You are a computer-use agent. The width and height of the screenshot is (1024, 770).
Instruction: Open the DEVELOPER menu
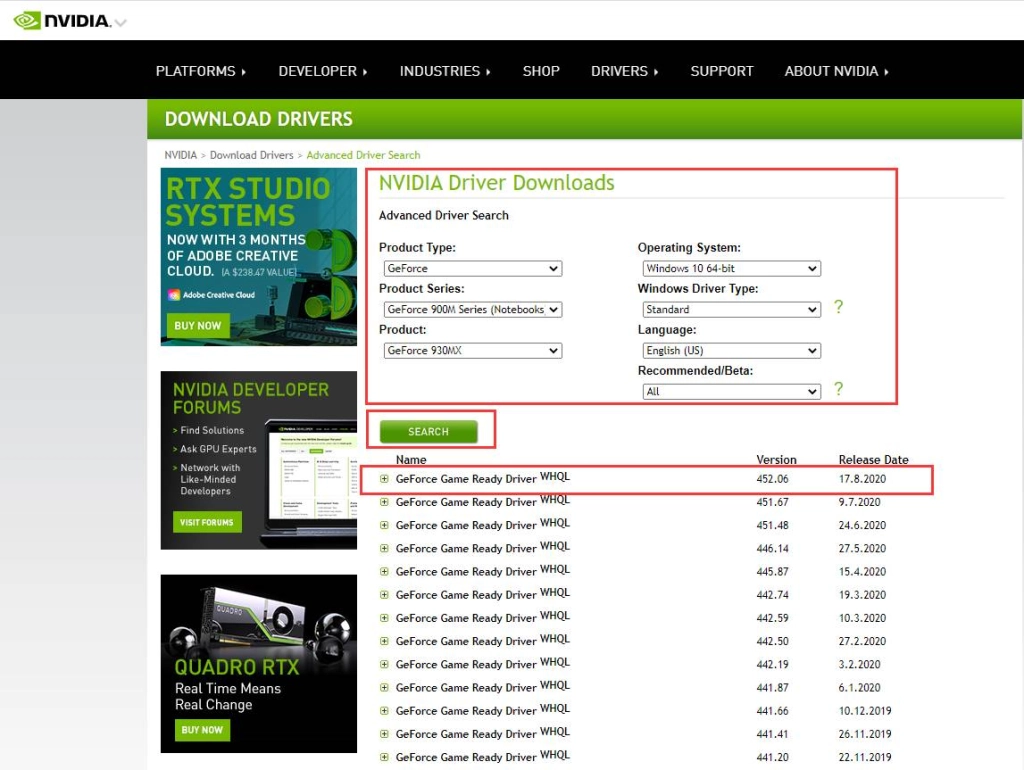tap(323, 71)
